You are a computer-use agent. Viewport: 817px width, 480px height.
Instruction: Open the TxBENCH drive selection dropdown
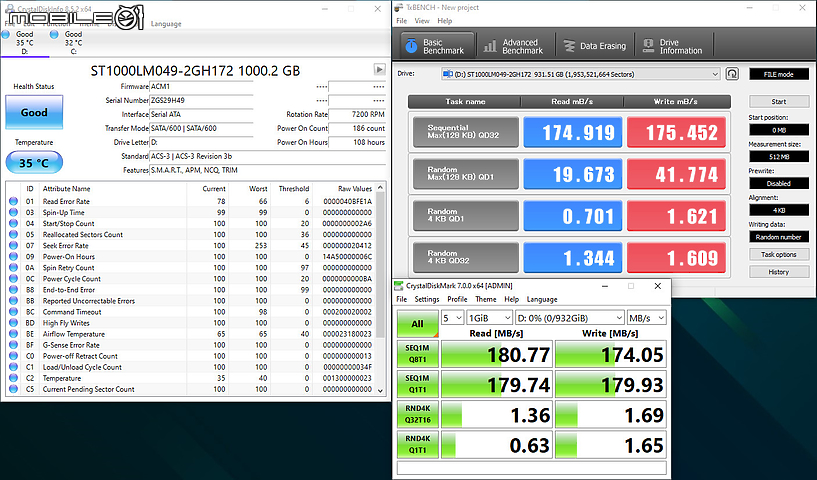pos(581,74)
